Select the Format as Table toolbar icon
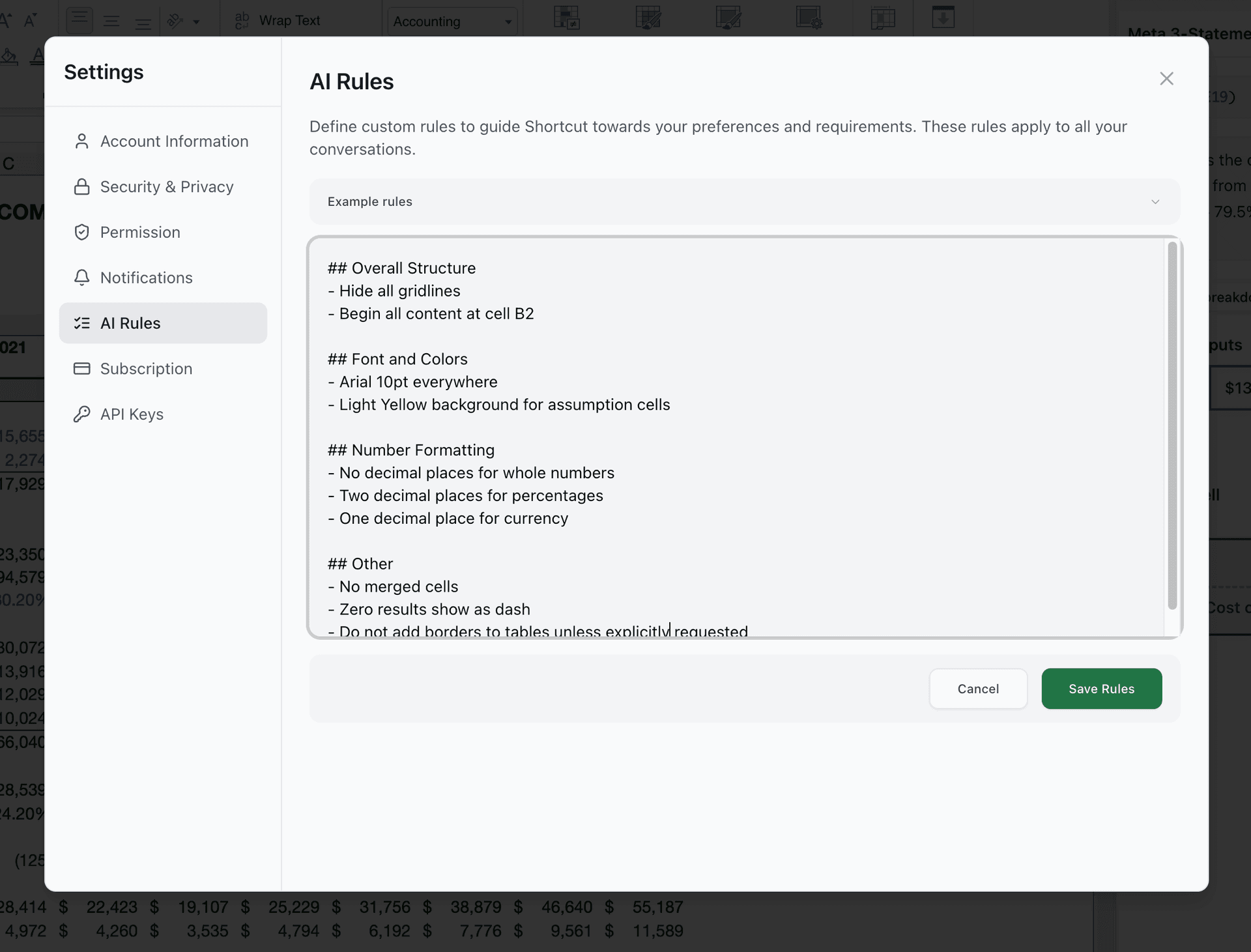1251x952 pixels. click(648, 18)
